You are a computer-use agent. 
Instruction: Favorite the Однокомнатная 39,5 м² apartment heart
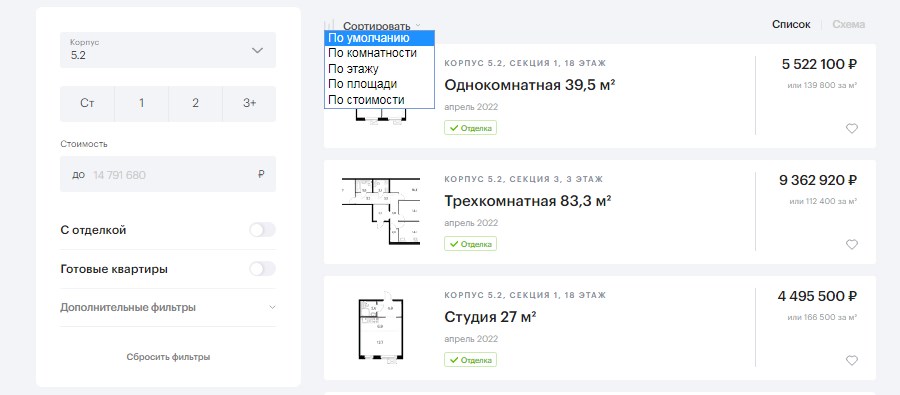[852, 129]
